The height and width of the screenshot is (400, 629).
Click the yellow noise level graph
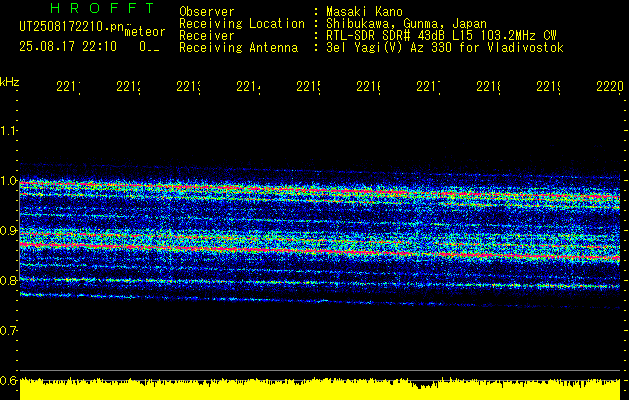pos(320,389)
